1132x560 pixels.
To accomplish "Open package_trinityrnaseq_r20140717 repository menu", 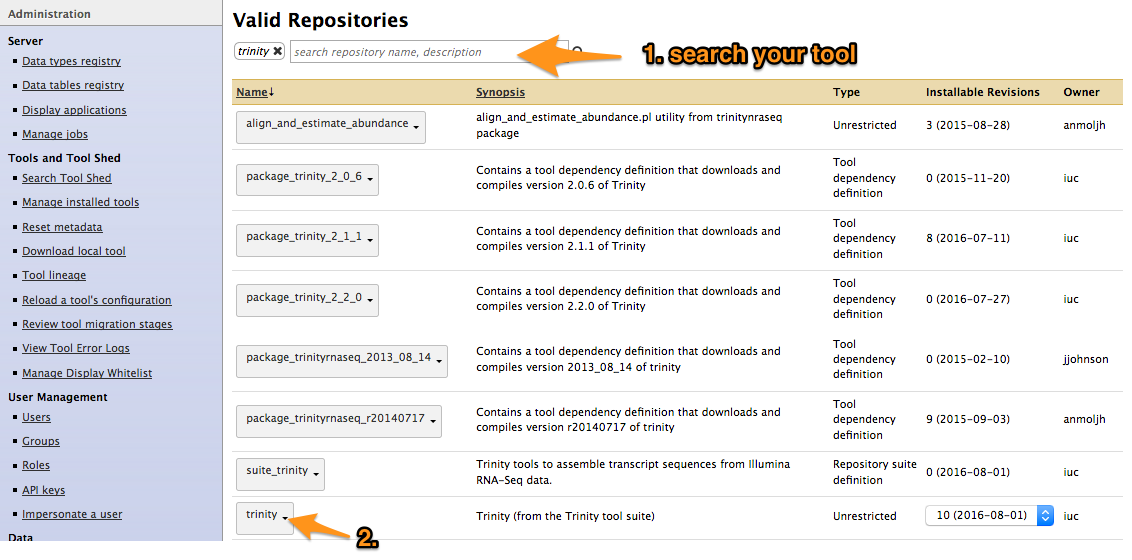I will [339, 421].
